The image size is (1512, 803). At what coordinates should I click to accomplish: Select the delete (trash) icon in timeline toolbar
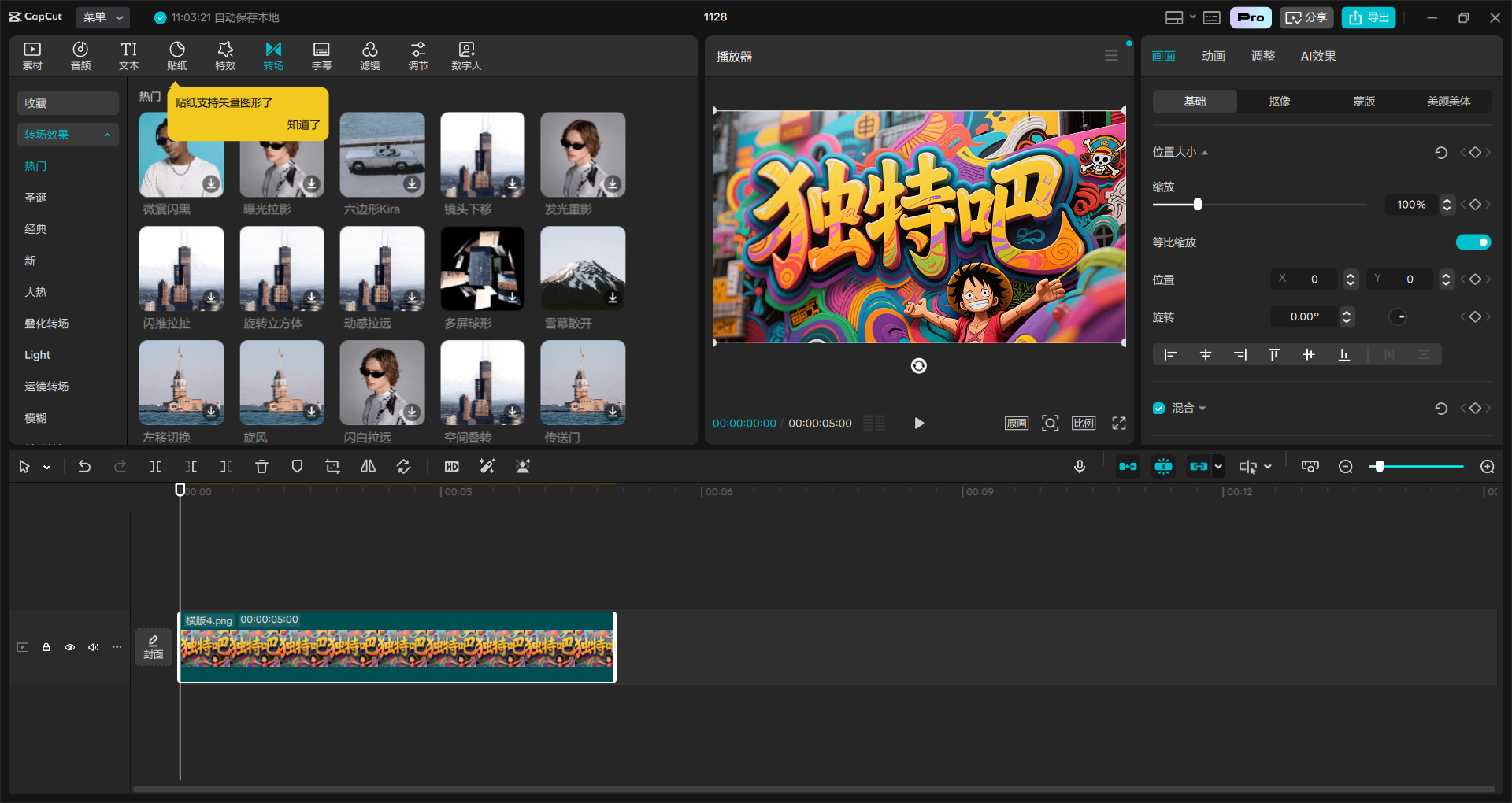pos(261,466)
